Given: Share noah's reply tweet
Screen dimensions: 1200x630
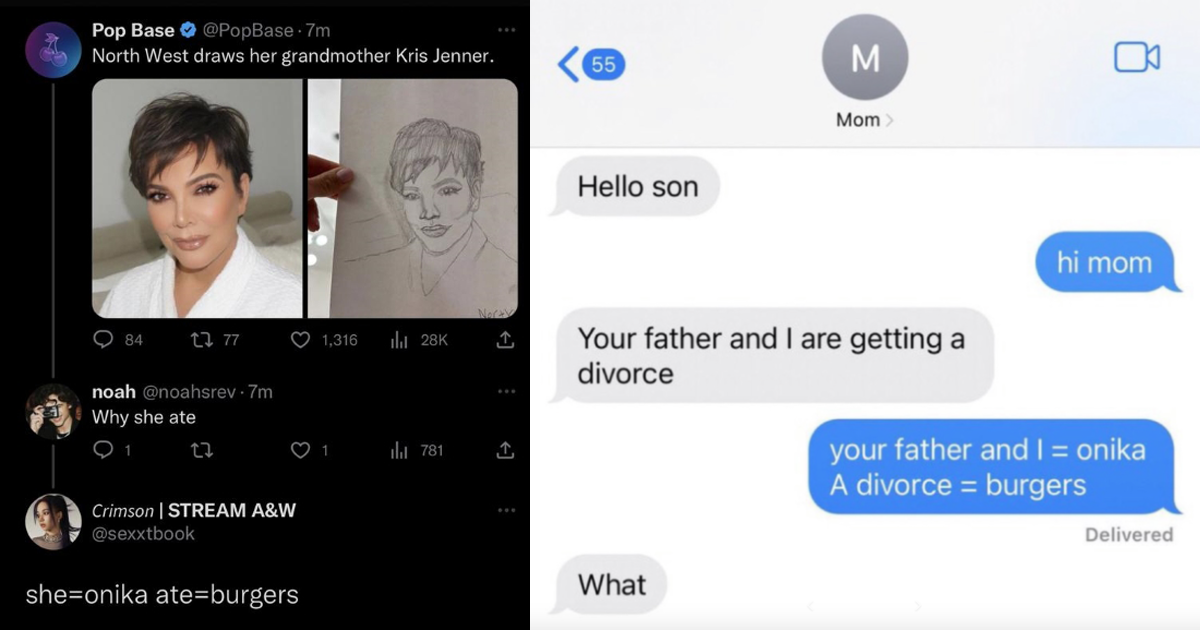Looking at the screenshot, I should [x=505, y=450].
